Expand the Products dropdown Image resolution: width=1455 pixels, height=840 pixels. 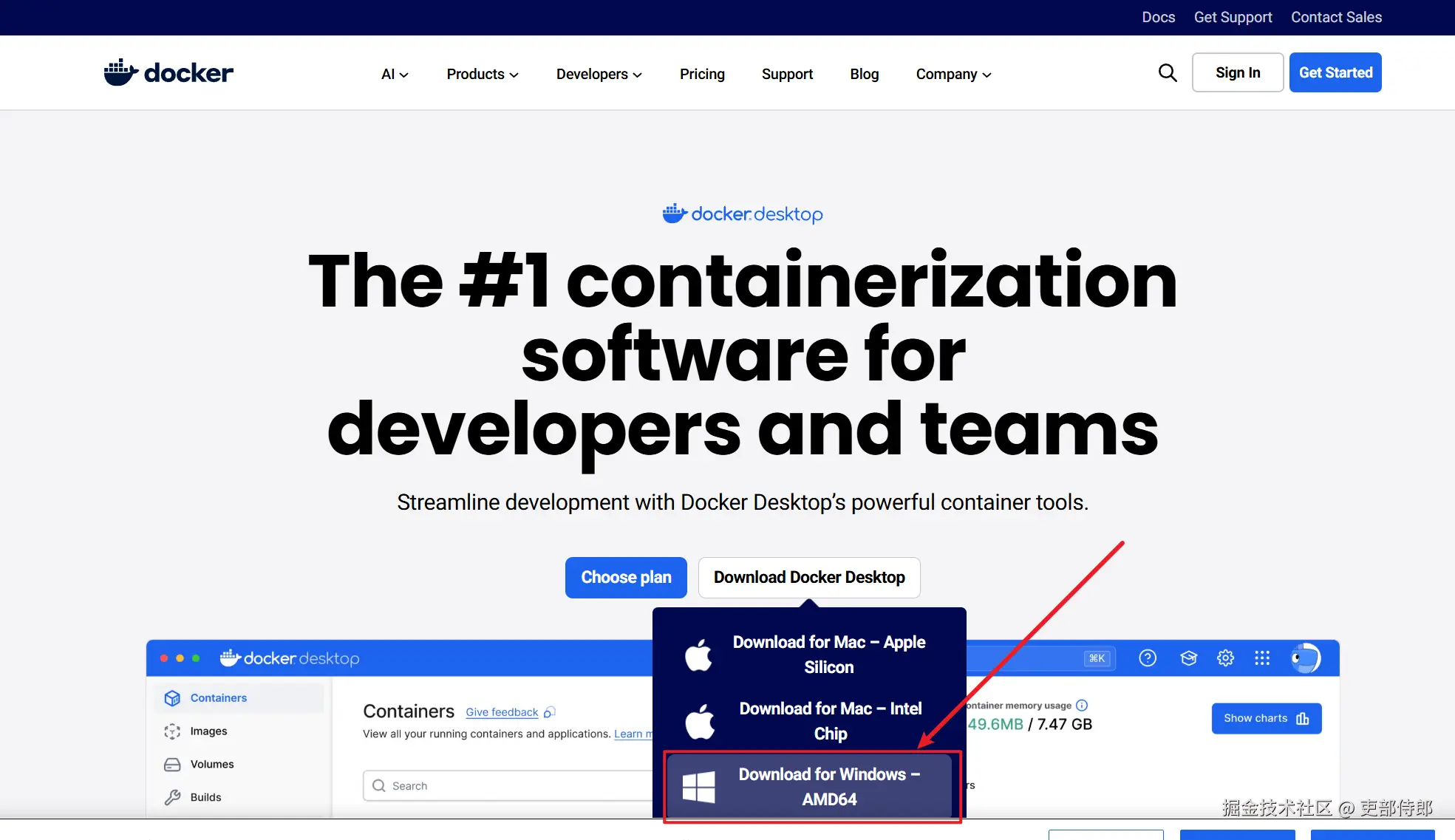(x=482, y=74)
